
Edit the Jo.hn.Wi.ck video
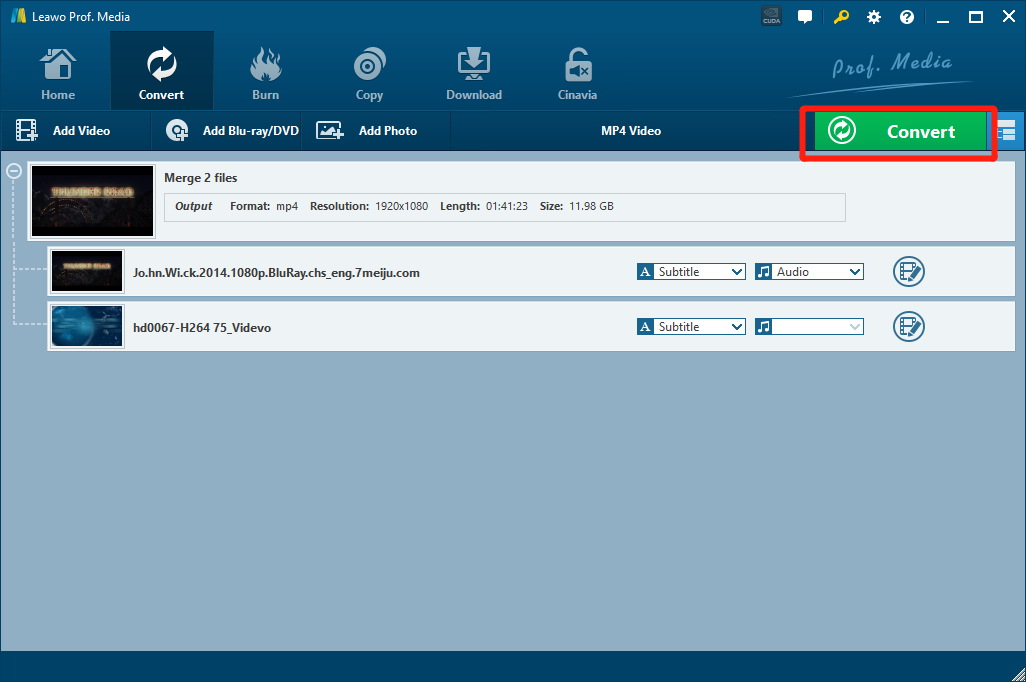(x=909, y=272)
